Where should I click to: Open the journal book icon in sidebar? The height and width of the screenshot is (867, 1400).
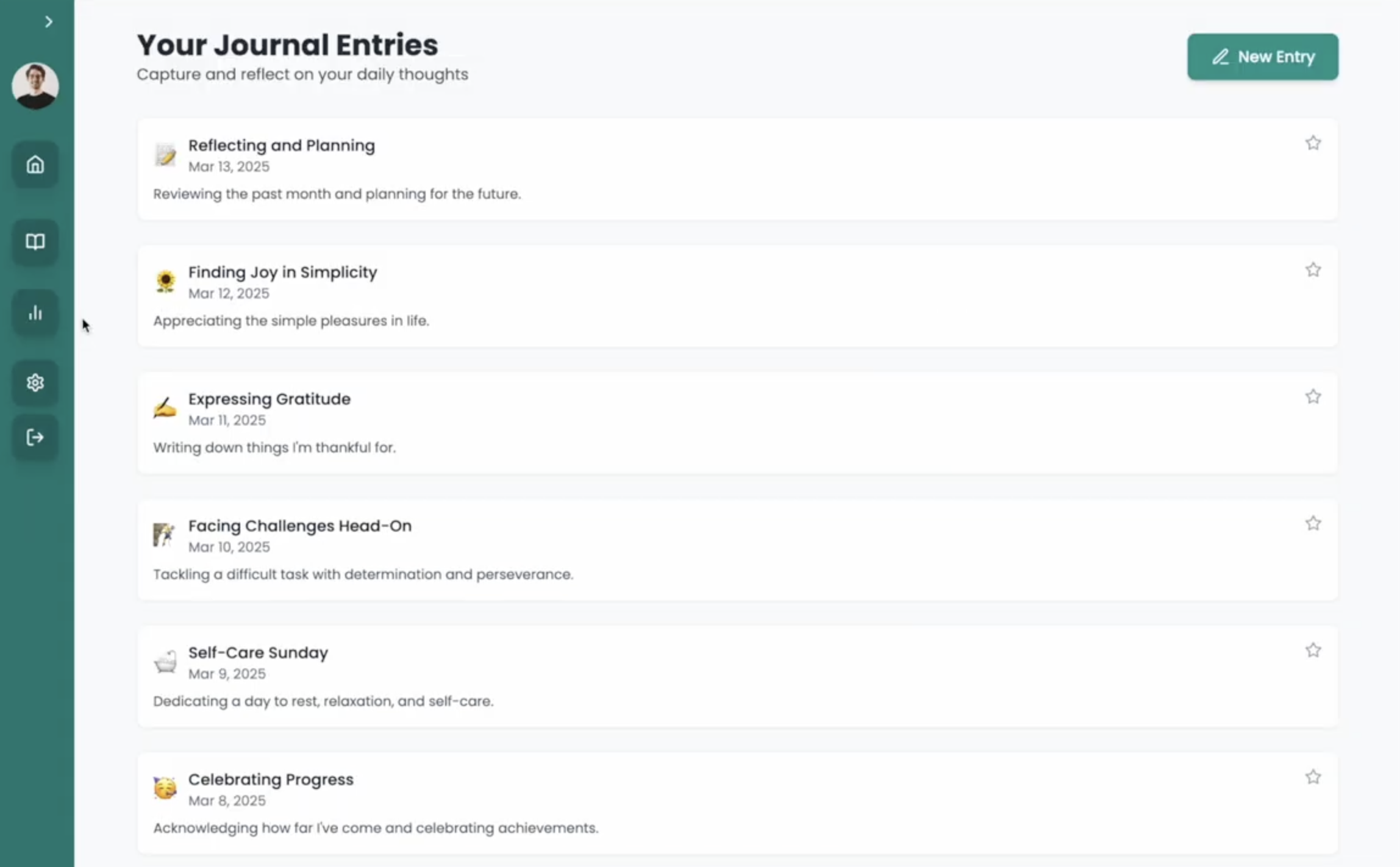pos(35,242)
